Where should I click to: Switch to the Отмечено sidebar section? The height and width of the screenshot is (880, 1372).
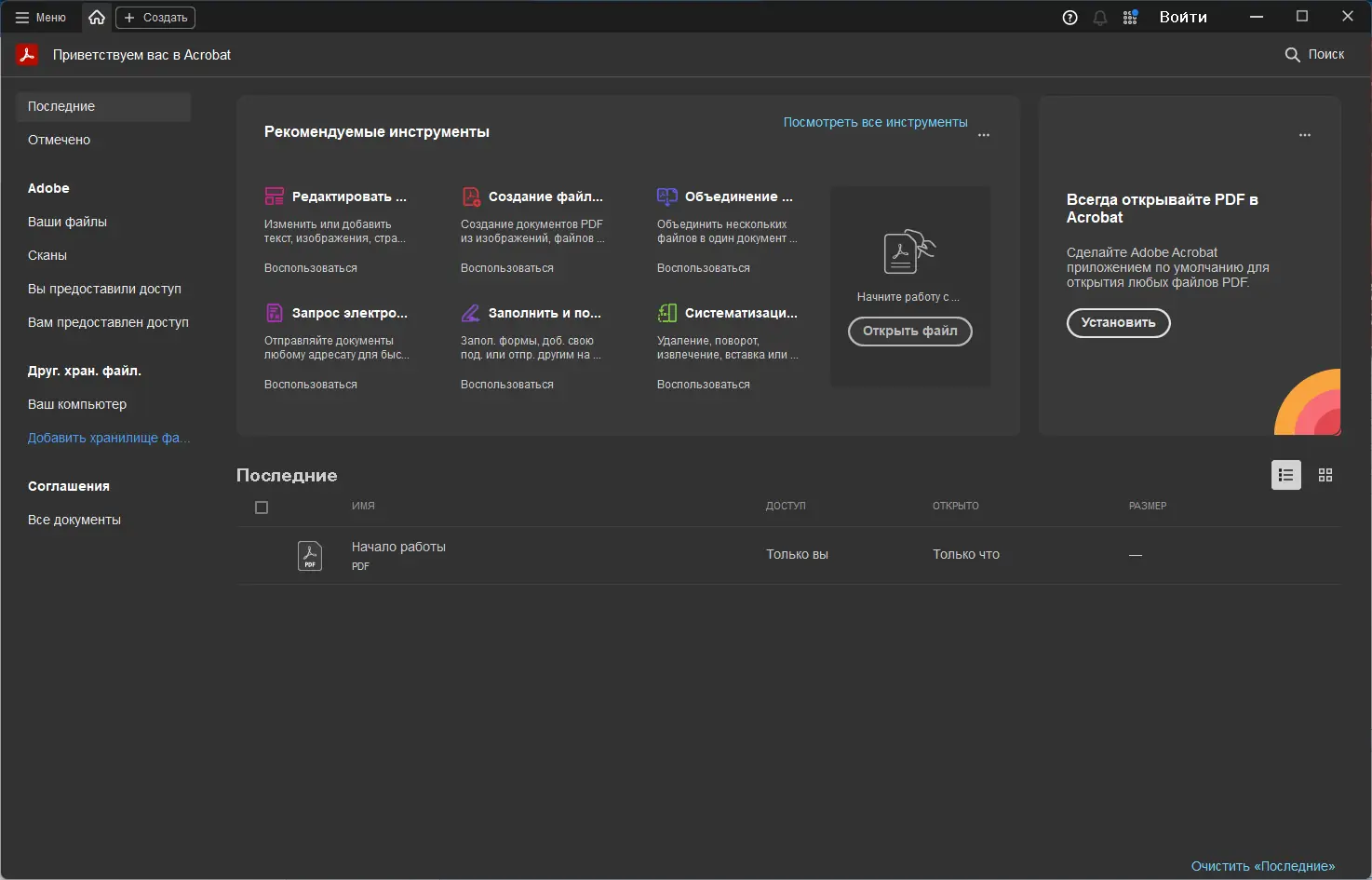[59, 140]
